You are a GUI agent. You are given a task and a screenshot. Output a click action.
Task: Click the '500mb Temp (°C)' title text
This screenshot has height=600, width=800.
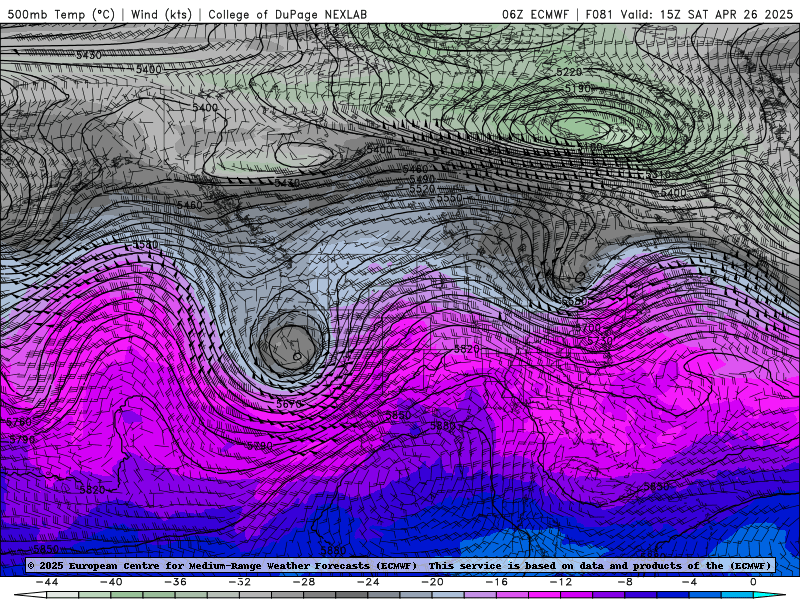coord(61,14)
